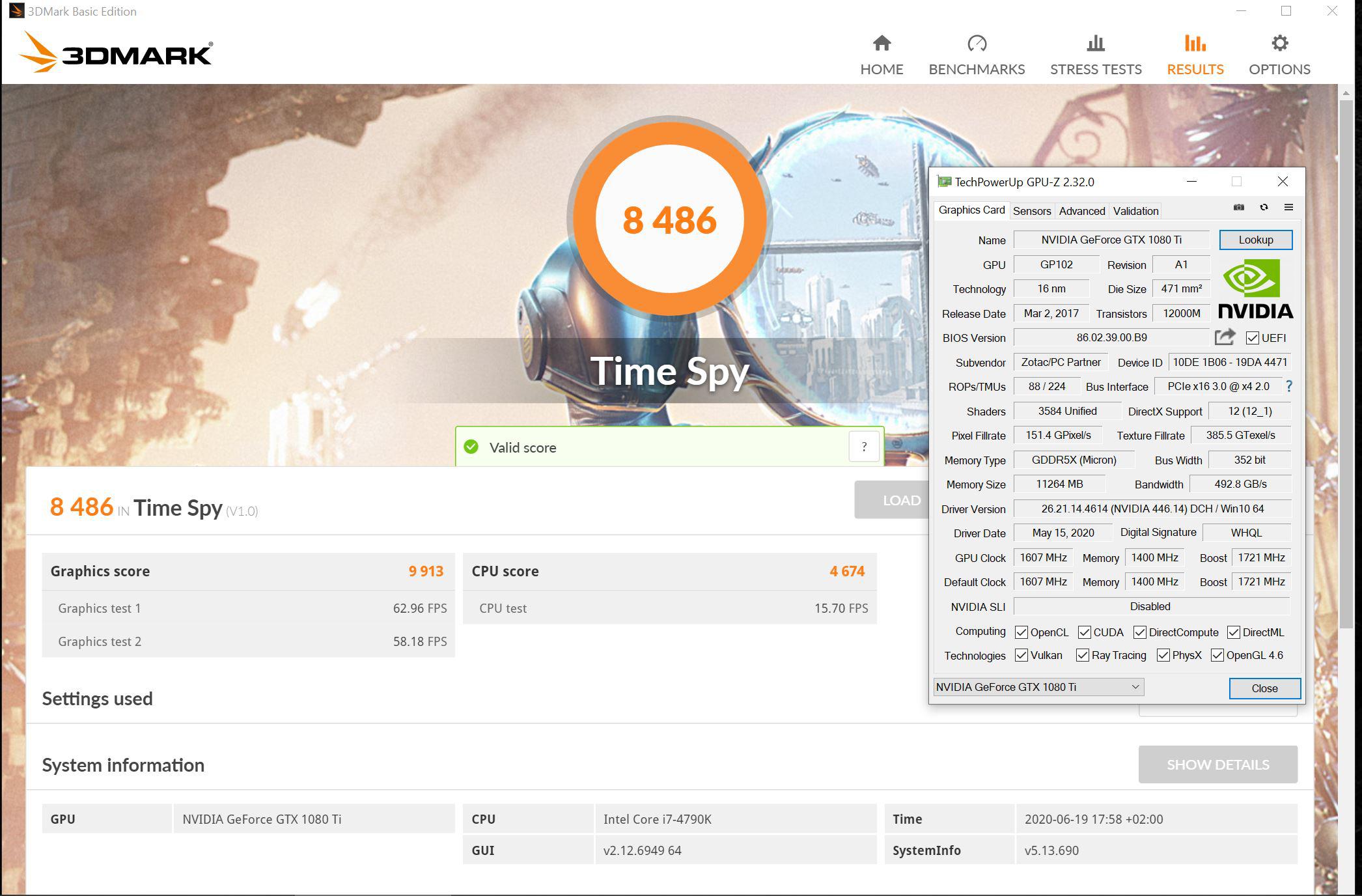Click Valid score help question button
This screenshot has height=896, width=1362.
pos(863,447)
